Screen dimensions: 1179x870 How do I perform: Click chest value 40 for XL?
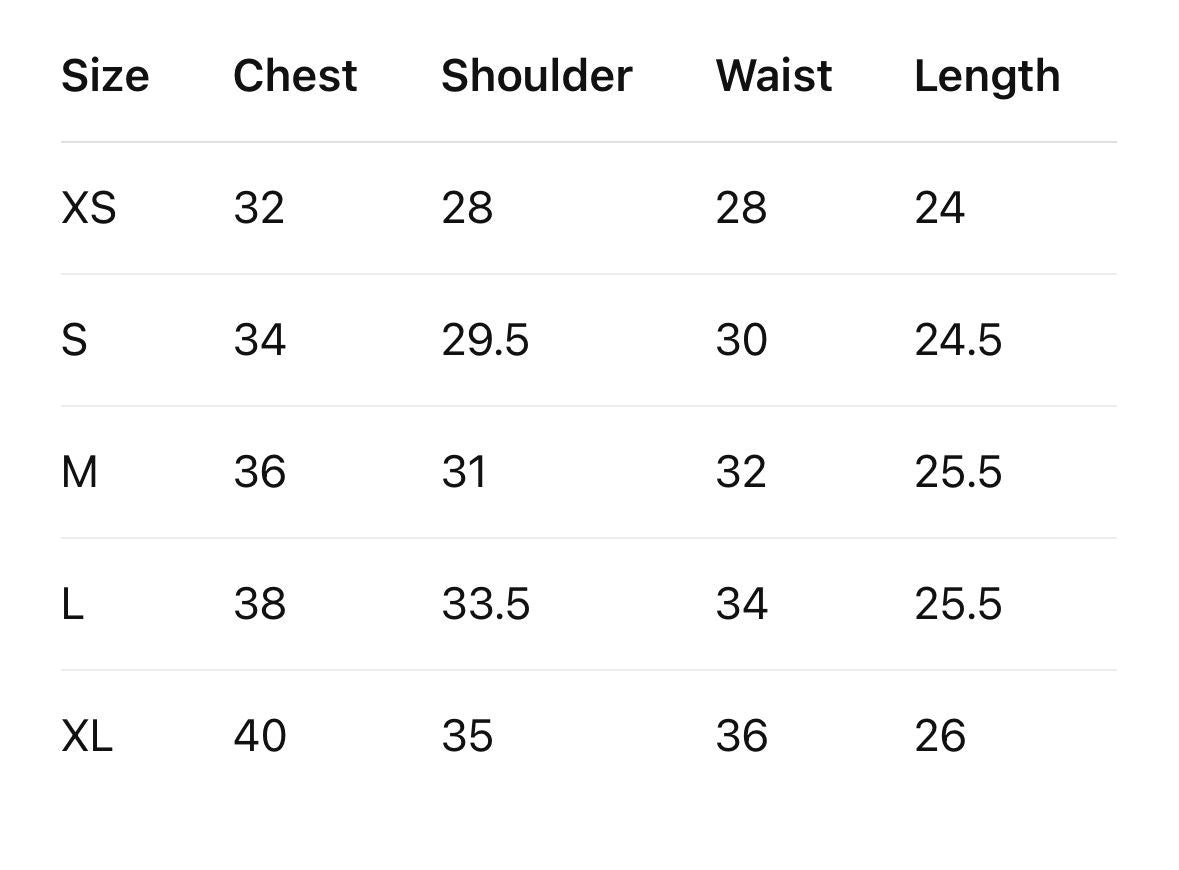tap(260, 736)
